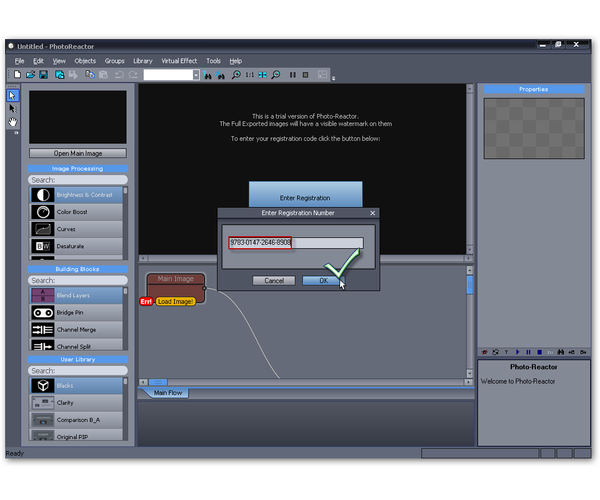Select Comparison B_A in User Library
The height and width of the screenshot is (500, 600).
tap(77, 420)
